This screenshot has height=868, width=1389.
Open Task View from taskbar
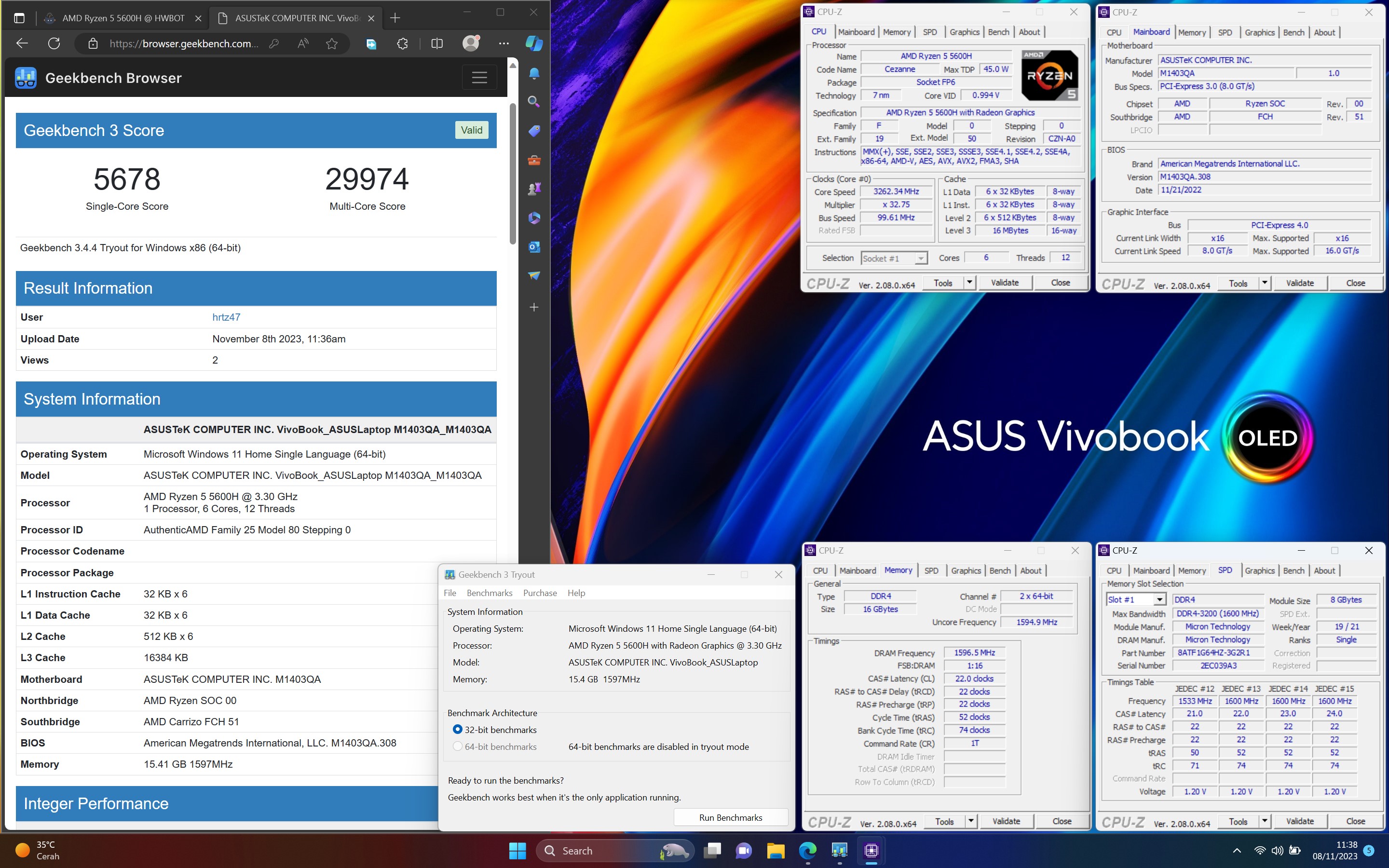[712, 851]
